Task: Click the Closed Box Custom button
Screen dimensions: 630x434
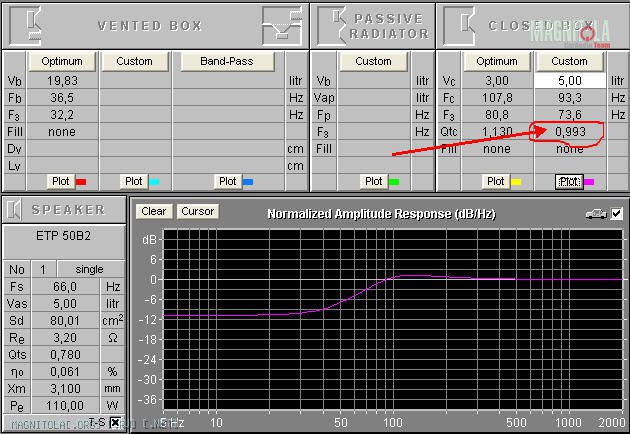Action: coord(569,61)
